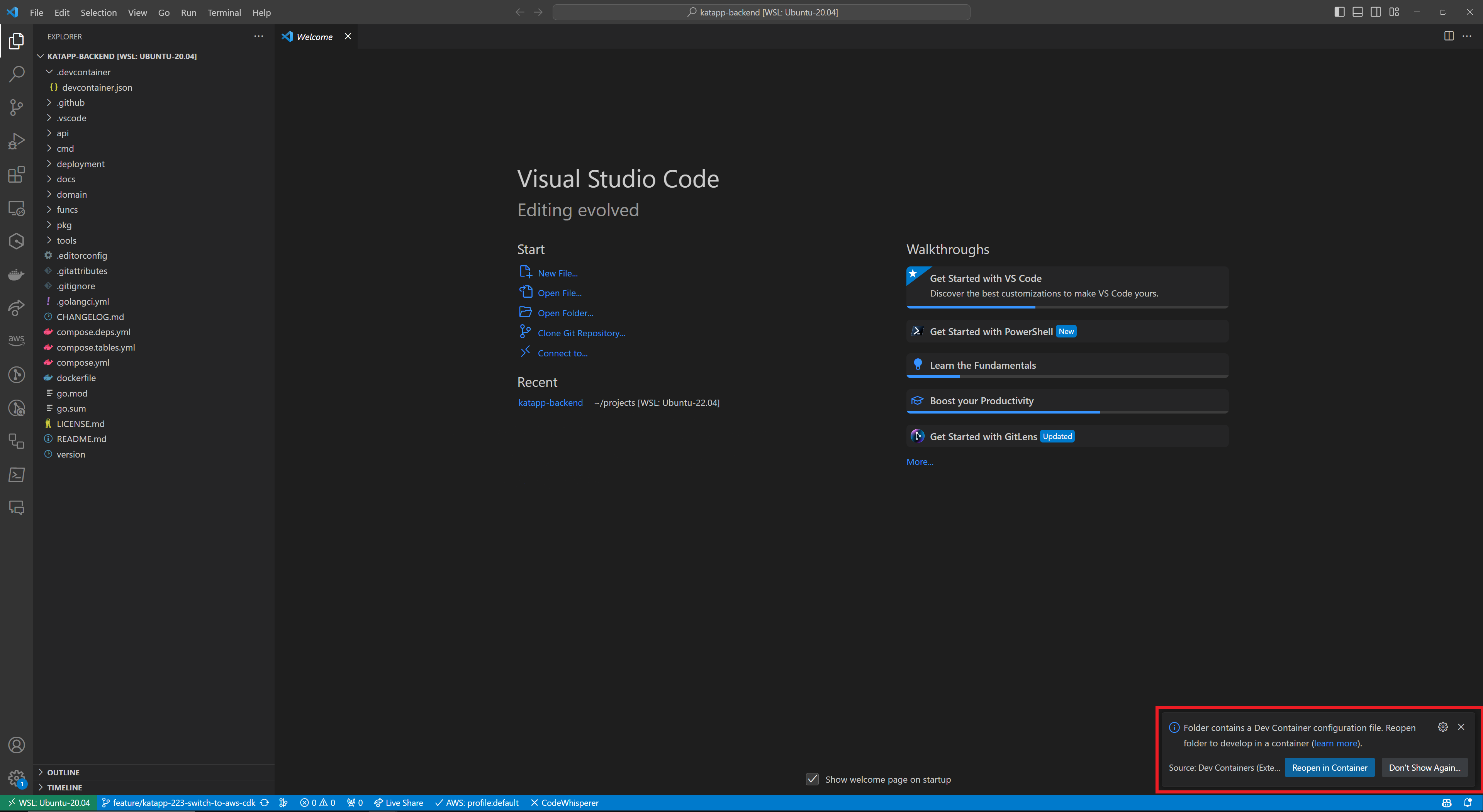Click errors and warnings count in status bar

[318, 803]
